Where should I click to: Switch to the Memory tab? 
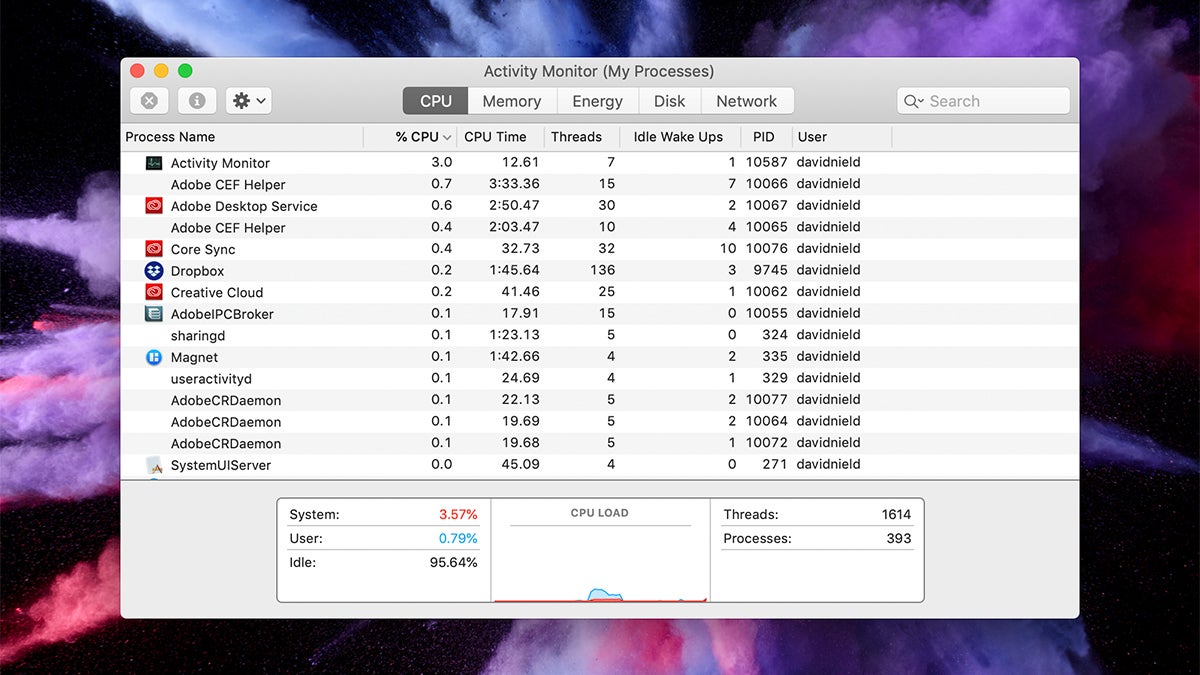click(x=511, y=100)
